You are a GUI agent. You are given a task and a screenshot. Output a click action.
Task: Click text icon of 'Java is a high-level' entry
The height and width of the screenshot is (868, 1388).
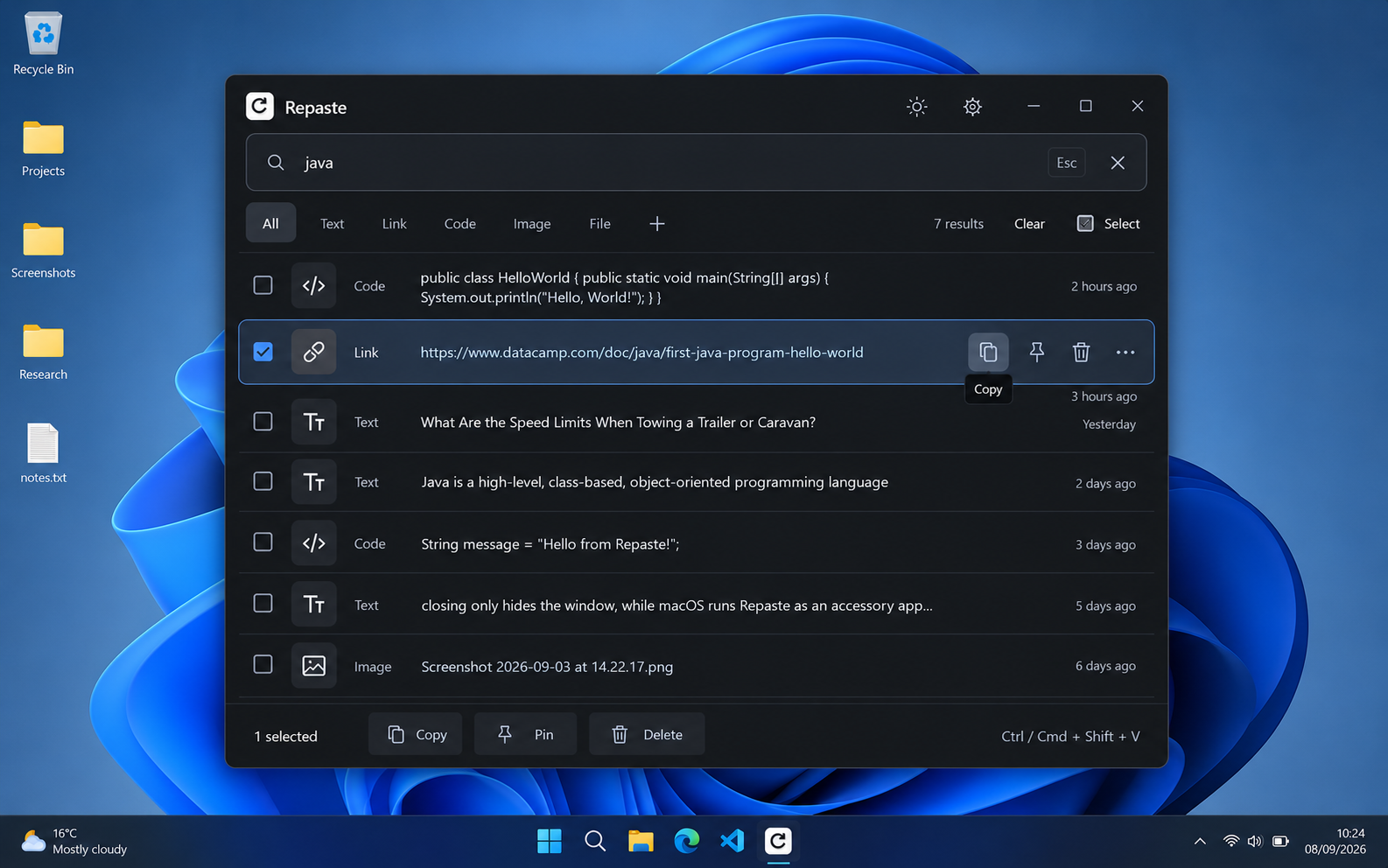coord(313,481)
